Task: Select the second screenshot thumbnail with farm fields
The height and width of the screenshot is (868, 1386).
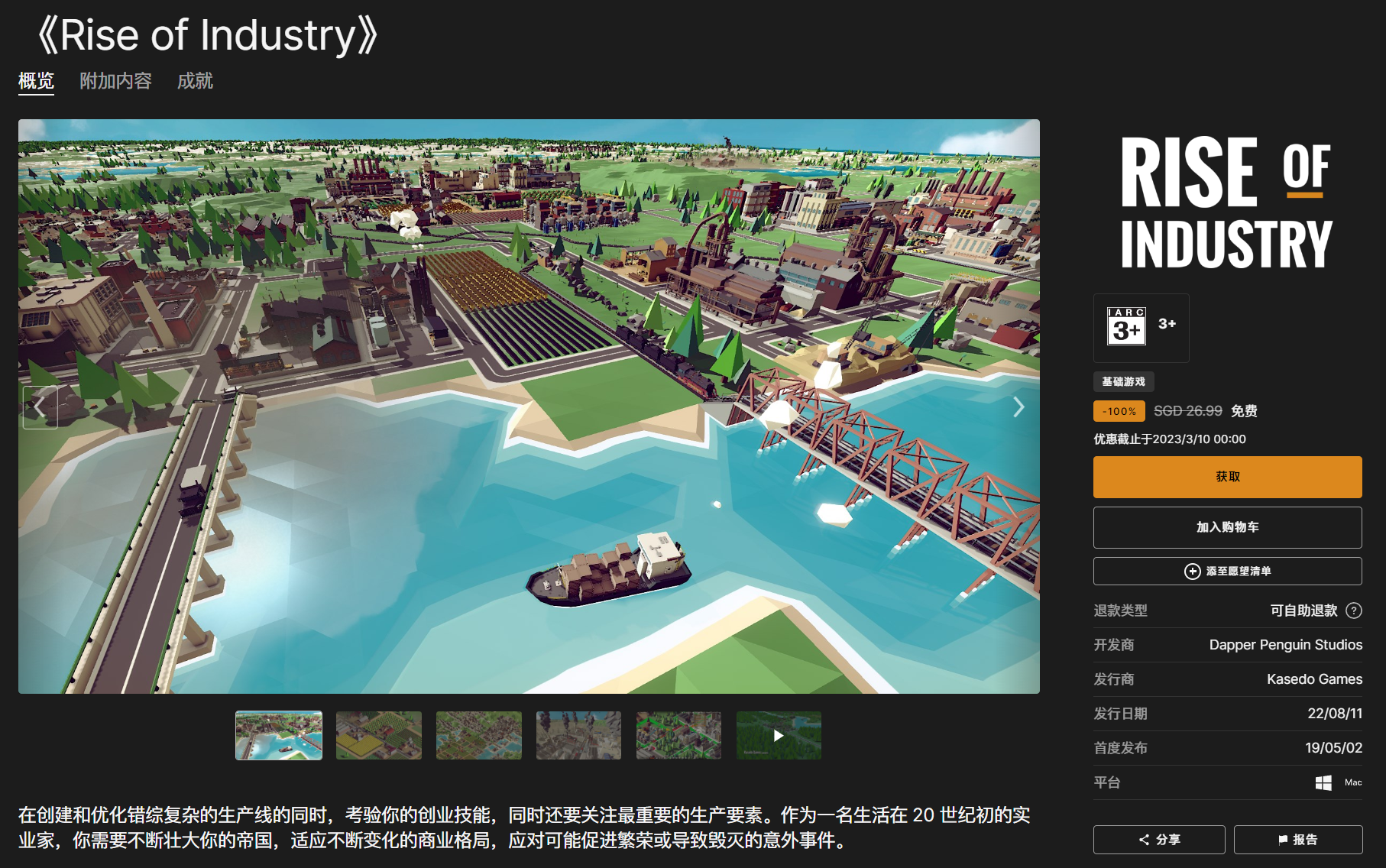Action: point(378,735)
